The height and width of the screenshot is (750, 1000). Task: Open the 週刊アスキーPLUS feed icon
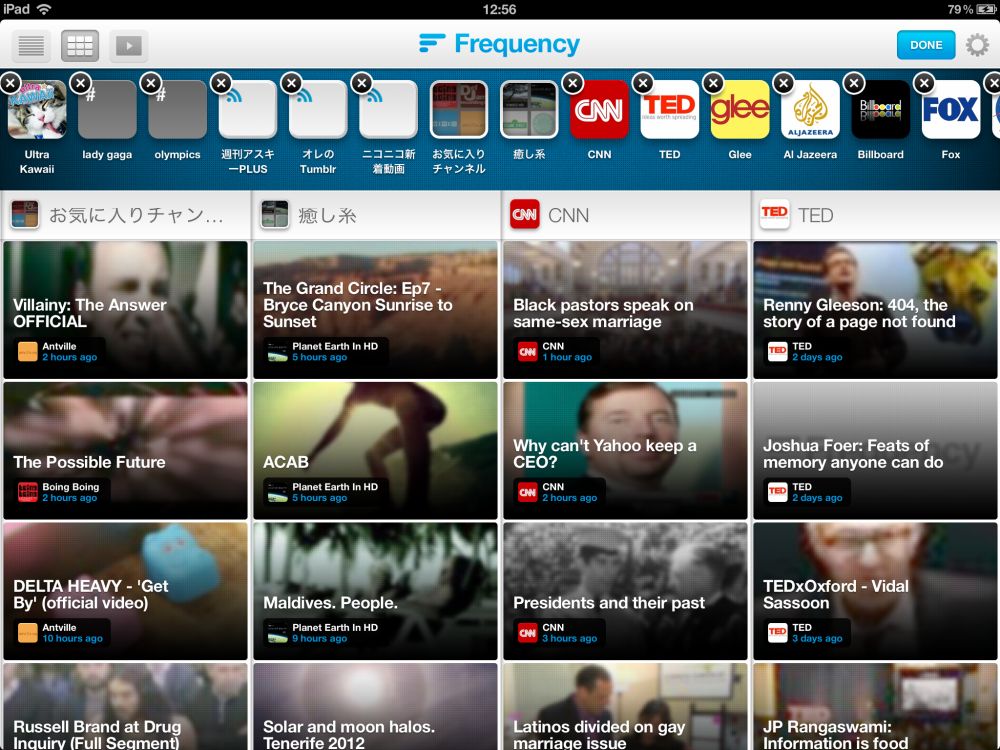point(247,110)
